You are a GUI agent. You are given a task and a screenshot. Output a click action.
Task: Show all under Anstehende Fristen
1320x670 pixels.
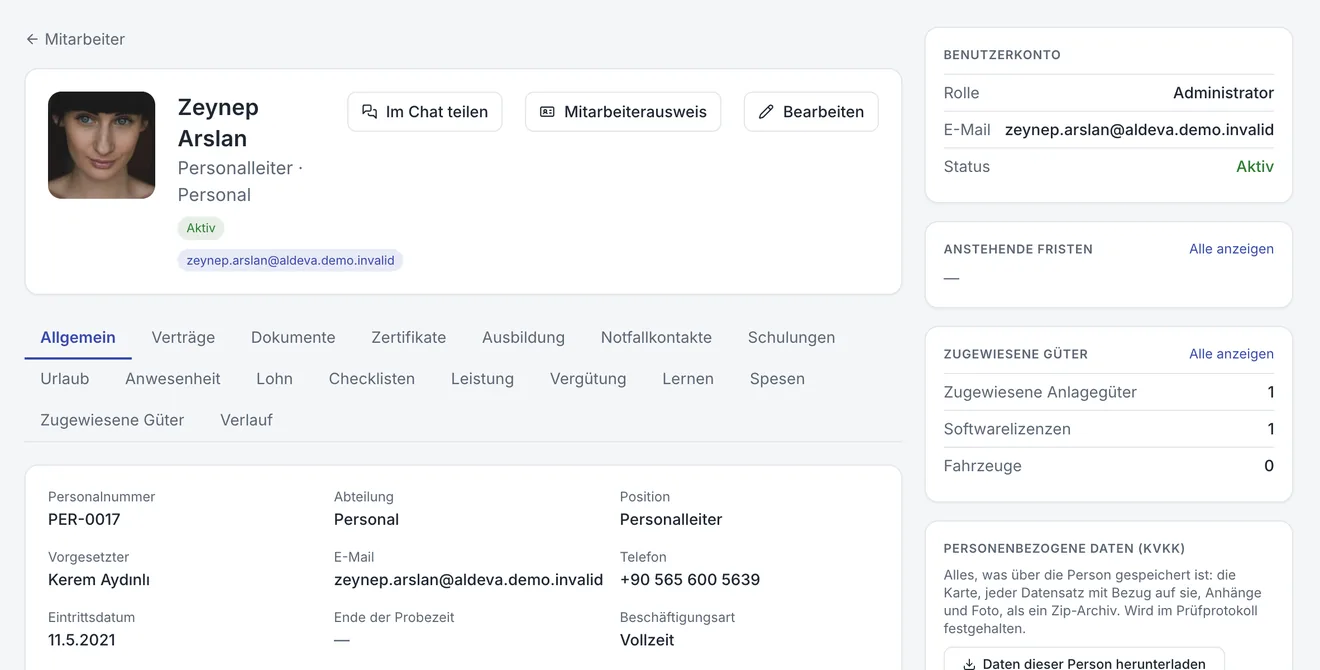pos(1231,249)
